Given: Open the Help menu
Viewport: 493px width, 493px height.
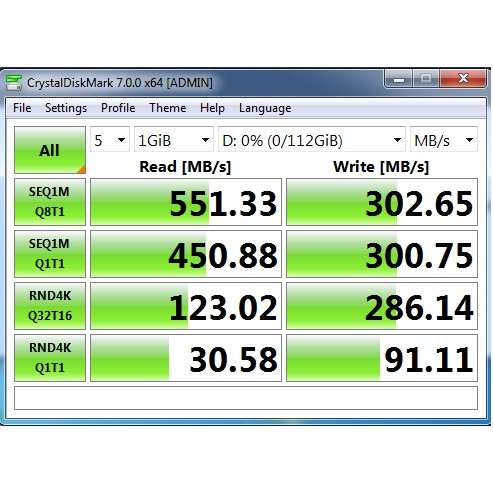Looking at the screenshot, I should coord(212,108).
